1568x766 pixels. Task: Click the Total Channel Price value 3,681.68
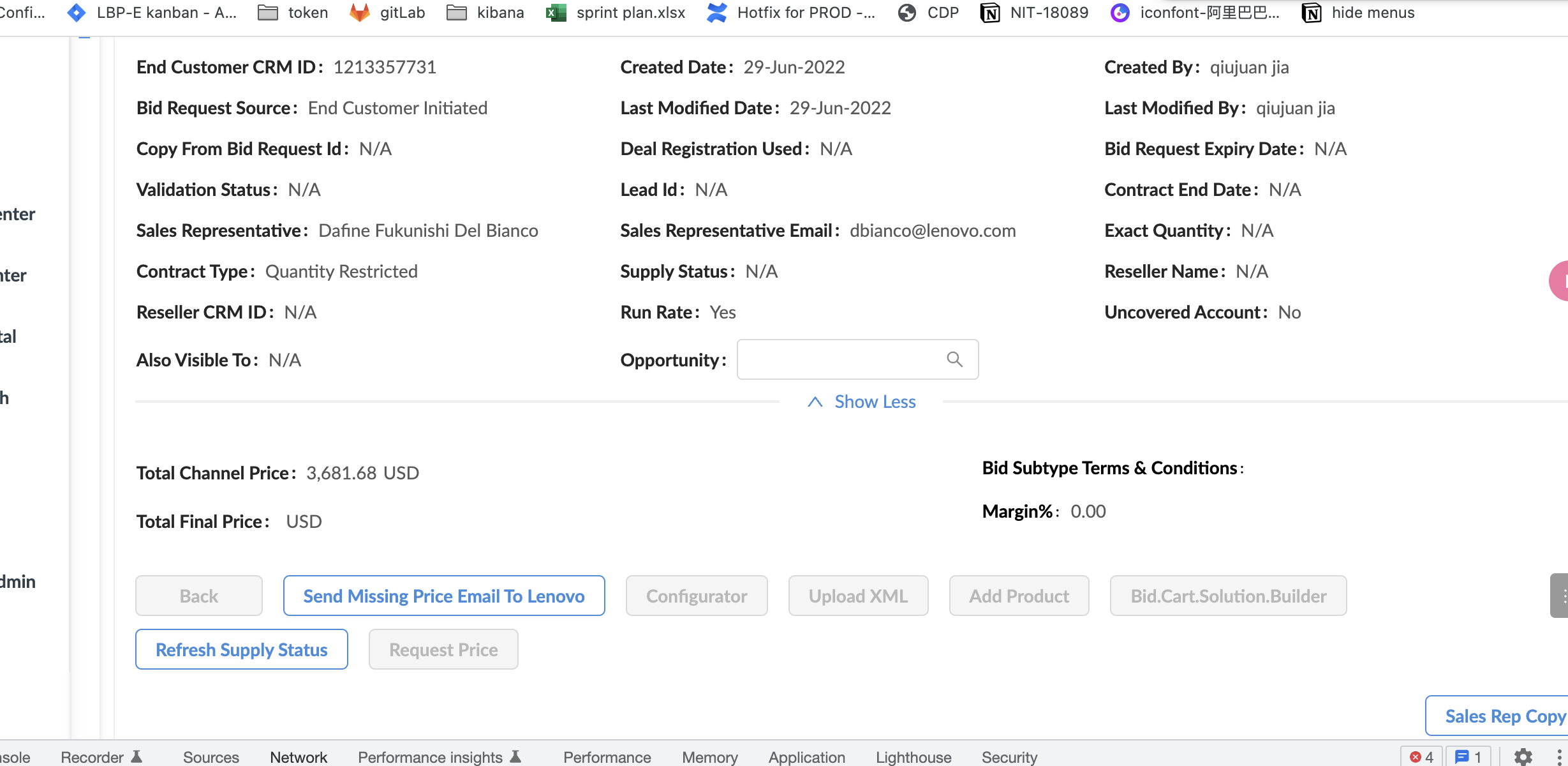click(341, 473)
